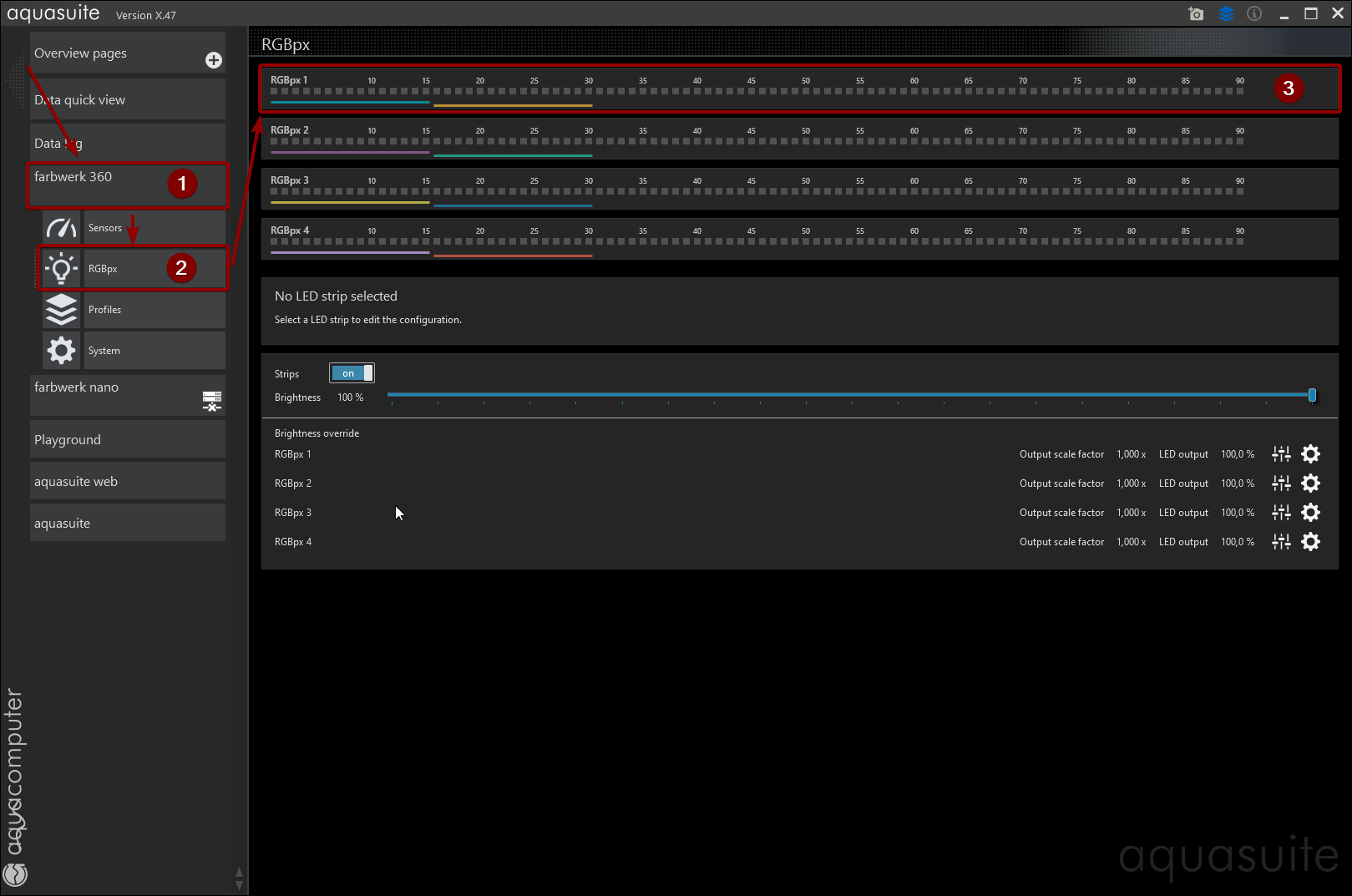Open the gear settings for RGBpx 1
This screenshot has height=896, width=1352.
(x=1311, y=454)
